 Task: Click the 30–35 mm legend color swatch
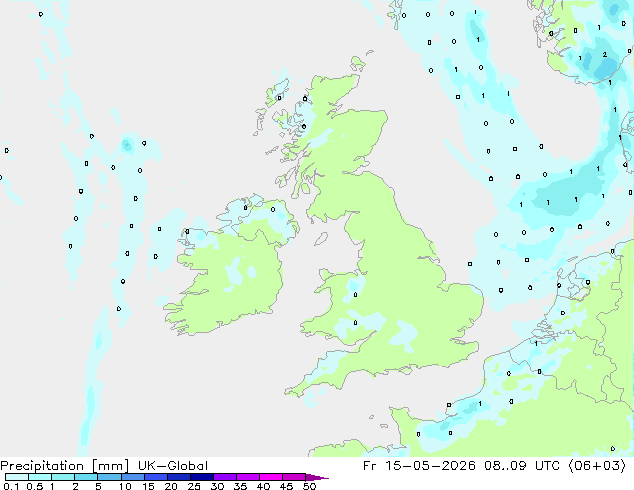[x=224, y=477]
